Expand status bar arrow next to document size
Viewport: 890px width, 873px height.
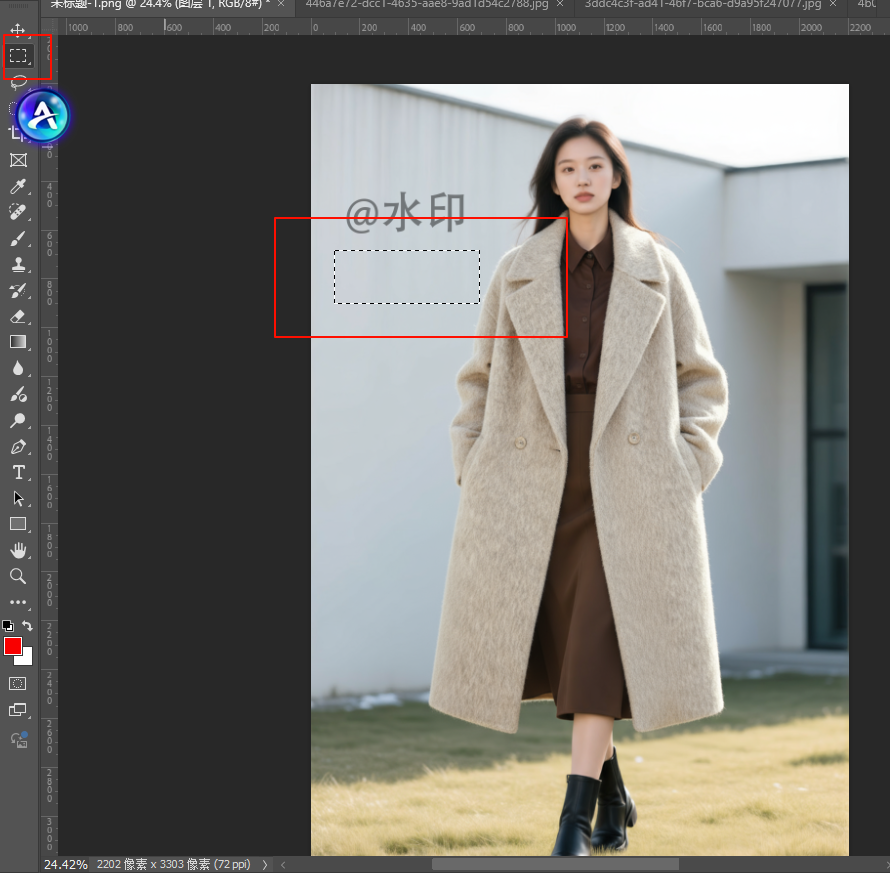coord(264,864)
